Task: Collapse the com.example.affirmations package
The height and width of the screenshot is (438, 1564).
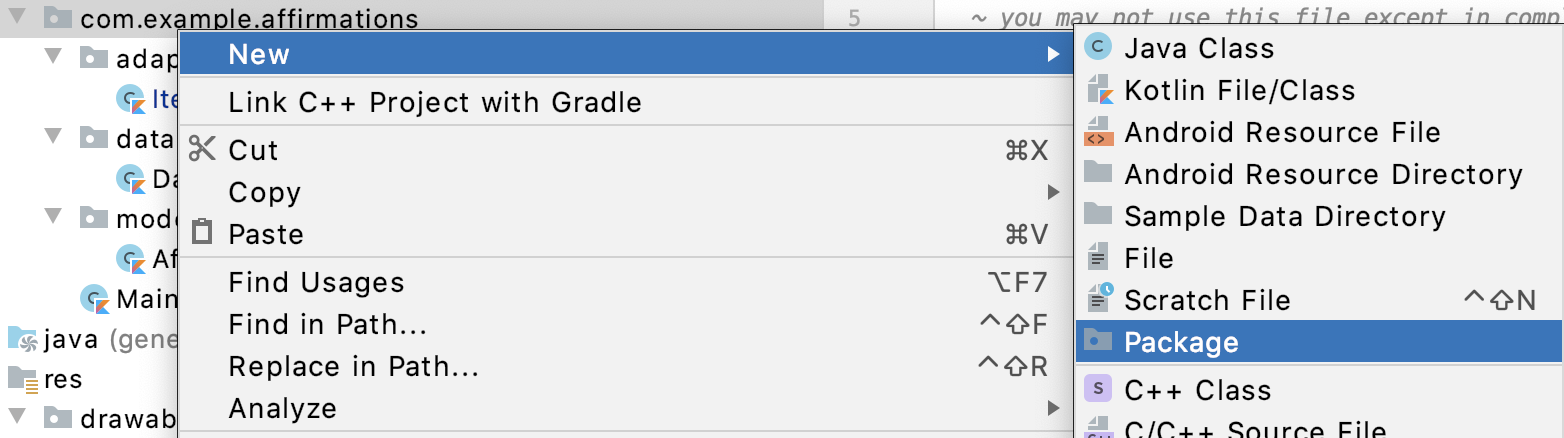Action: coord(17,17)
